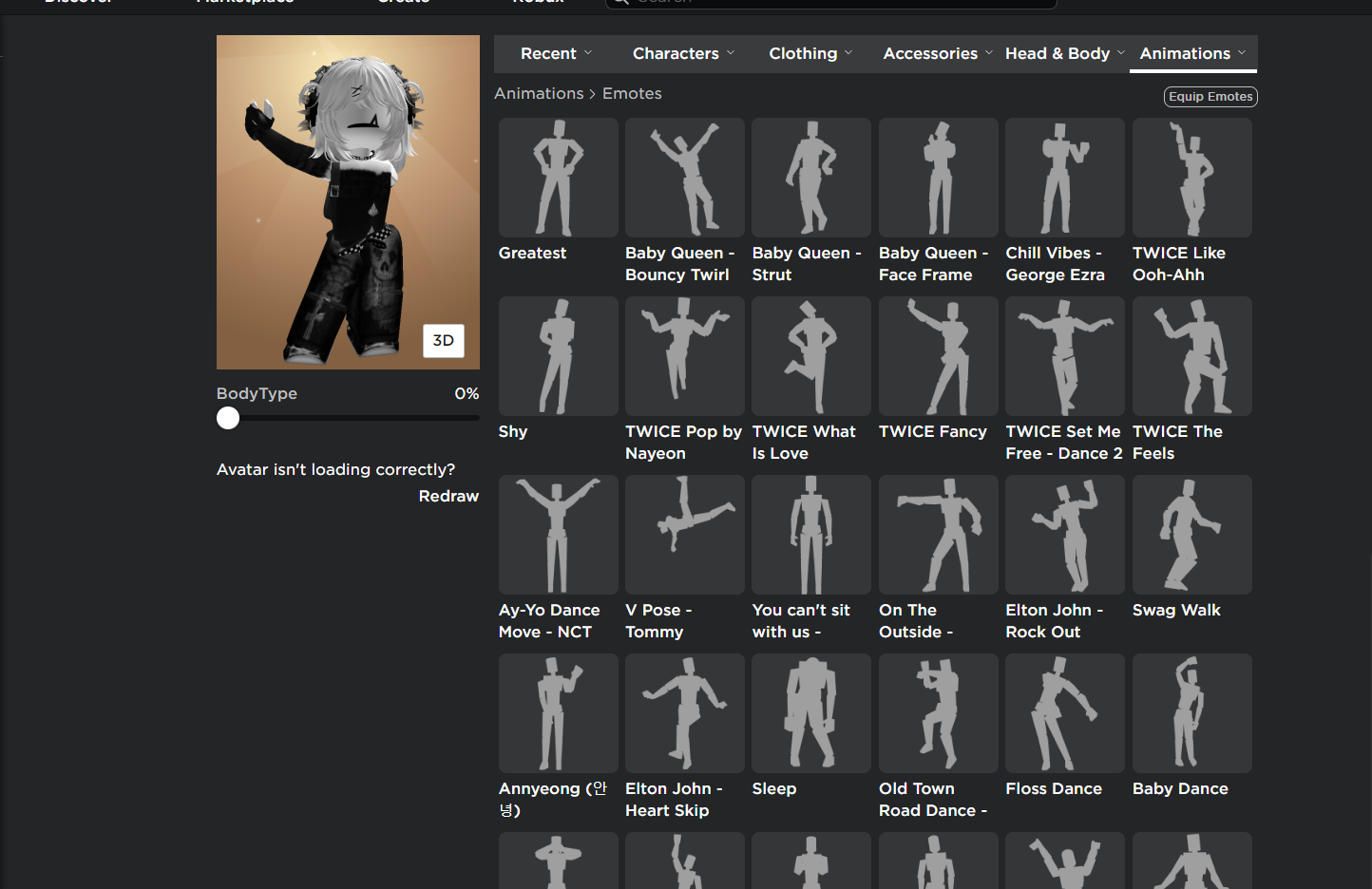Select the Shy emote icon
Viewport: 1372px width, 889px height.
click(558, 356)
